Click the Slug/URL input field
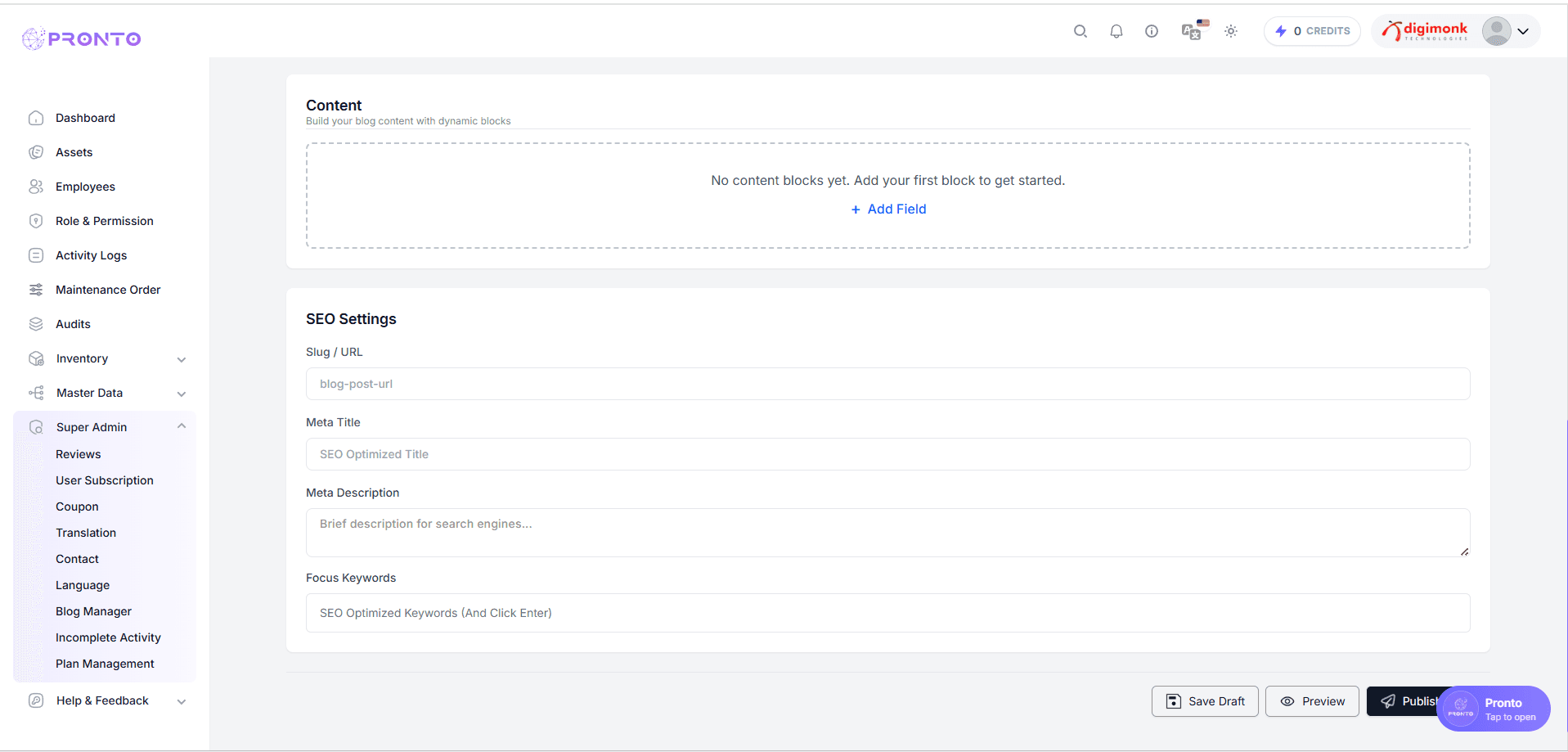Viewport: 1568px width, 752px height. 887,384
